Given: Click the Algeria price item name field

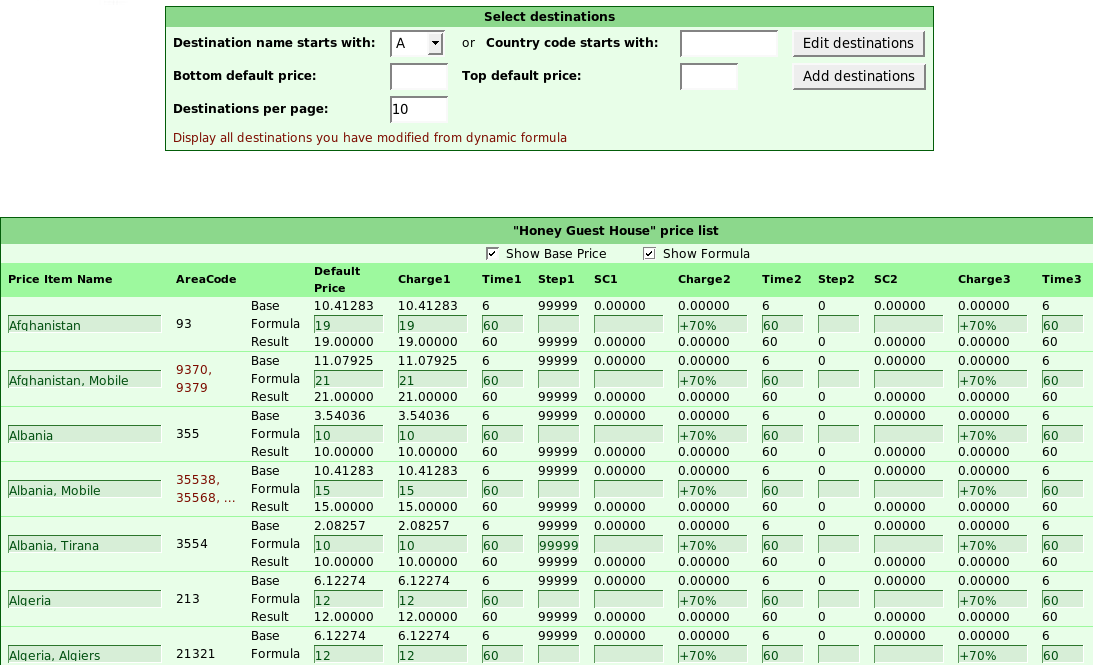Looking at the screenshot, I should (x=84, y=599).
